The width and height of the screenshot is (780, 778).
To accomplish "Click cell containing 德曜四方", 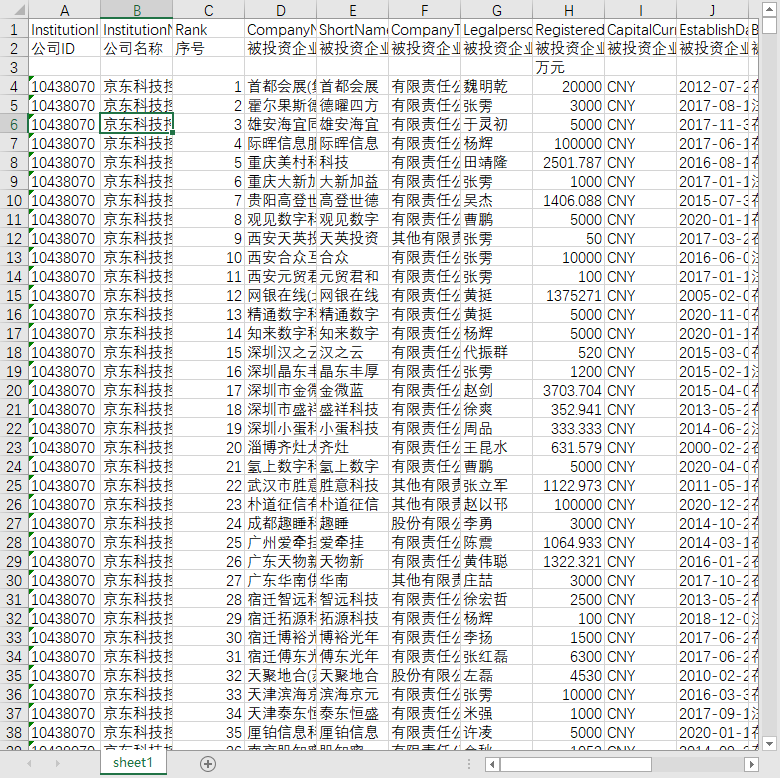I will click(352, 105).
